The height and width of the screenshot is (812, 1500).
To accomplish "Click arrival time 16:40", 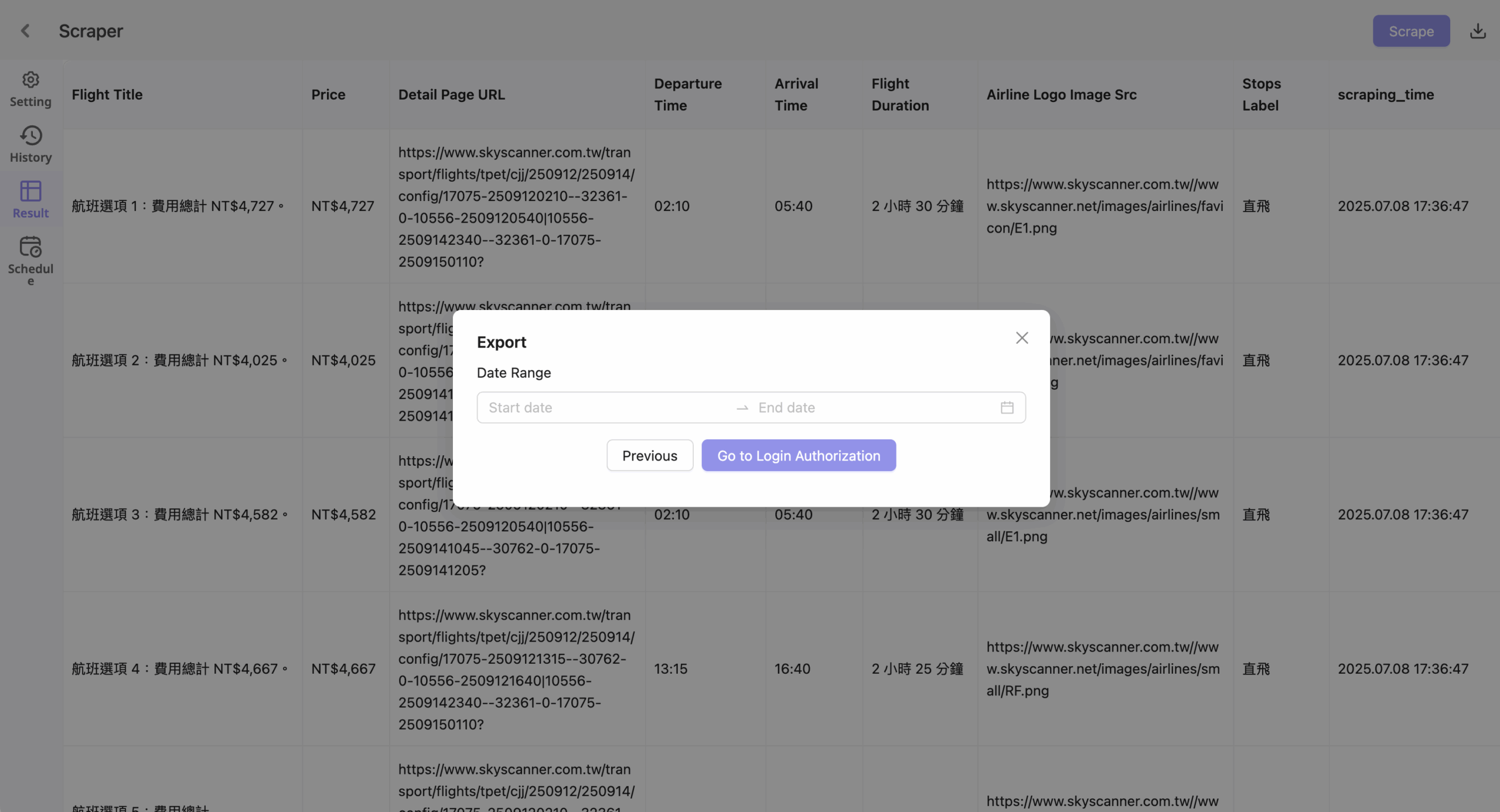I will tap(792, 668).
